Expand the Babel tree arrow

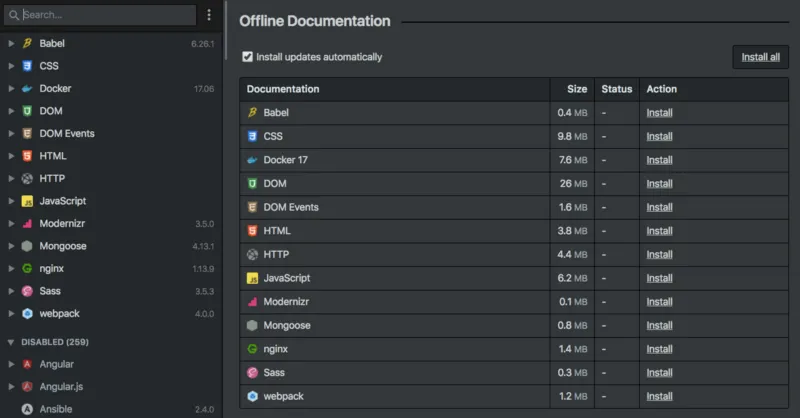(x=11, y=43)
